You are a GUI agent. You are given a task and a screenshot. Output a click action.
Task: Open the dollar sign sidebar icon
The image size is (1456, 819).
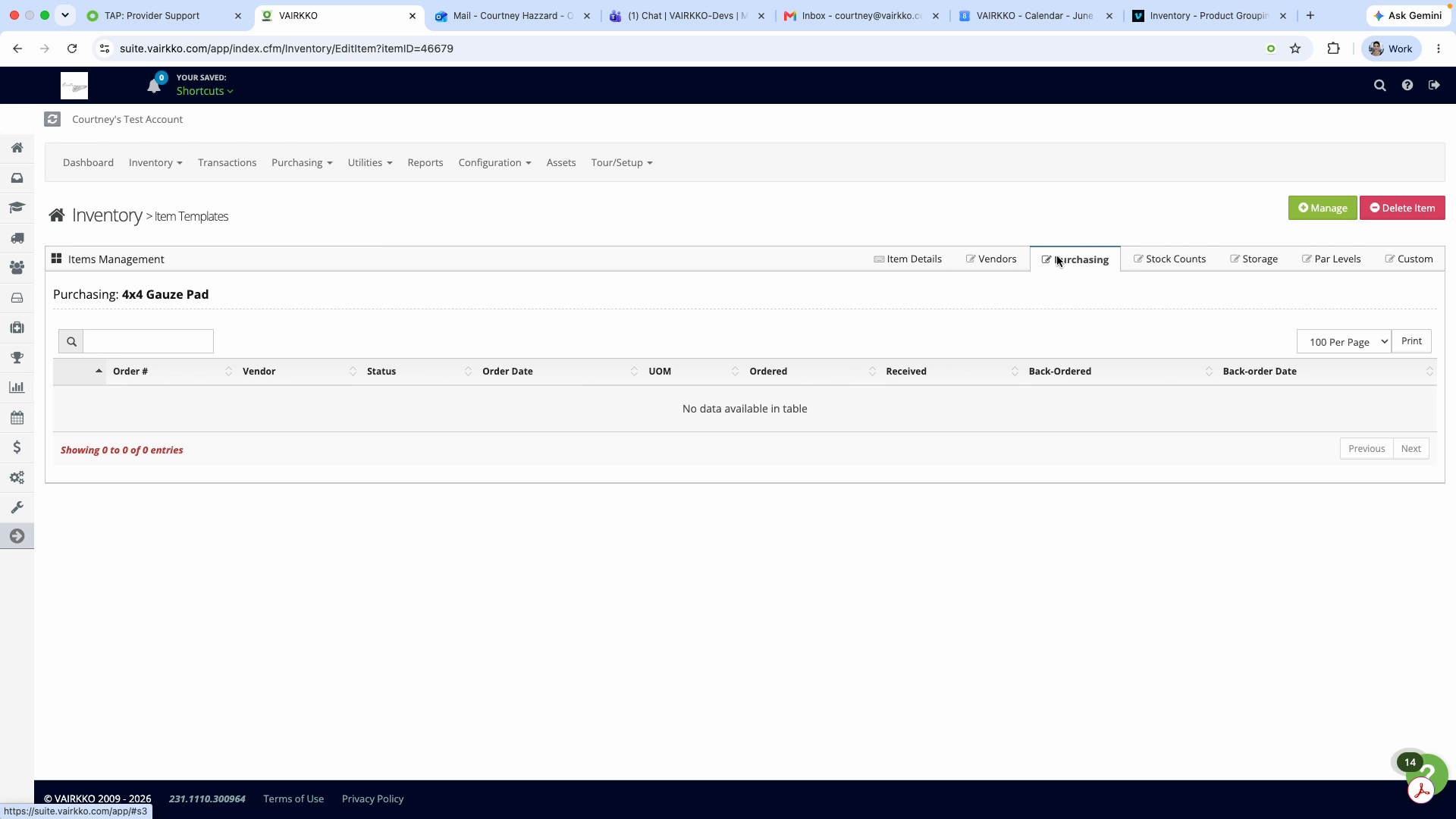[x=17, y=447]
